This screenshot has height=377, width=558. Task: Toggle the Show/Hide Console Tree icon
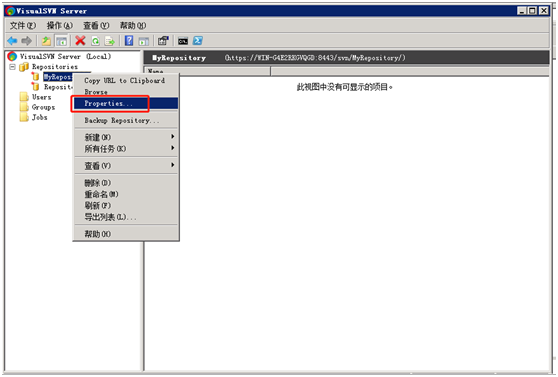pyautogui.click(x=62, y=41)
